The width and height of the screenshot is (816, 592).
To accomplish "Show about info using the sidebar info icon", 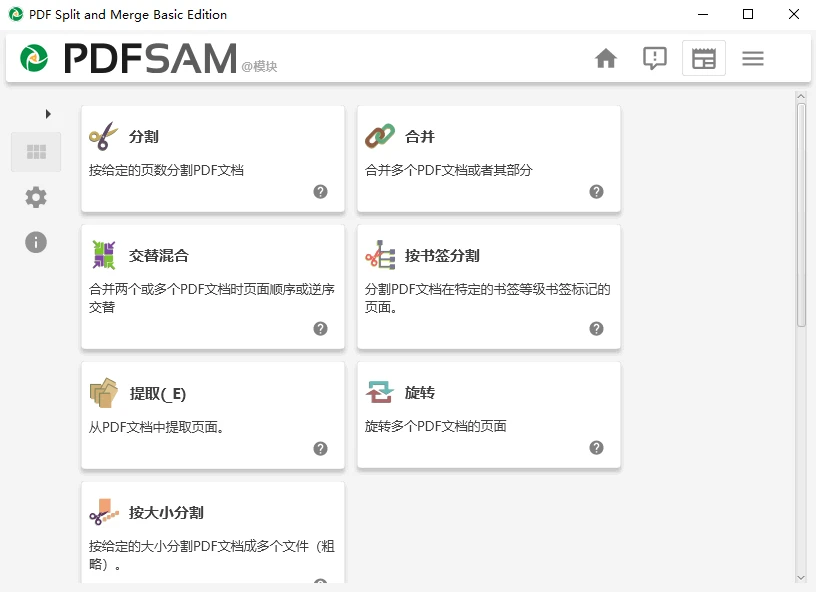I will (x=36, y=242).
